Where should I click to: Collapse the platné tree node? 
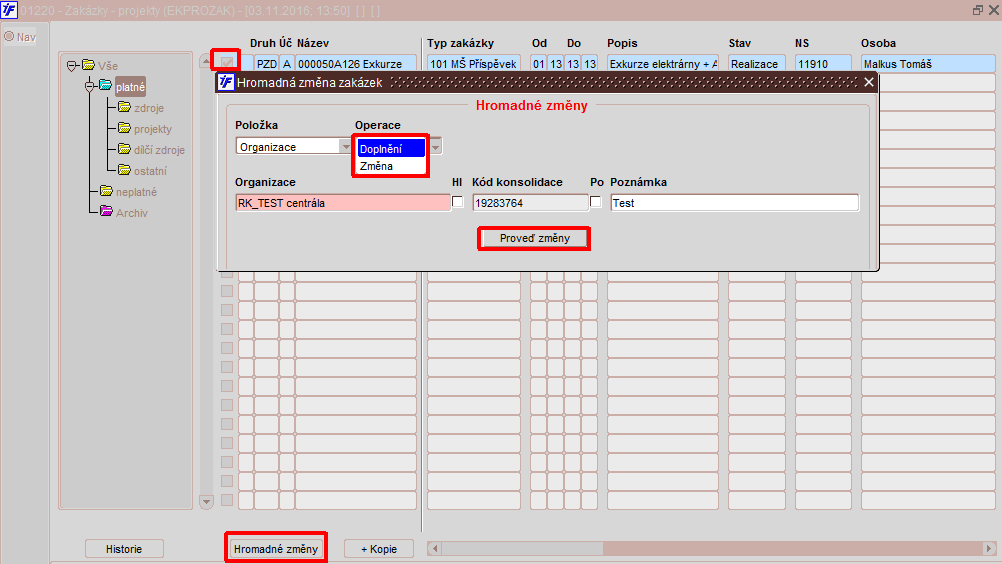90,86
